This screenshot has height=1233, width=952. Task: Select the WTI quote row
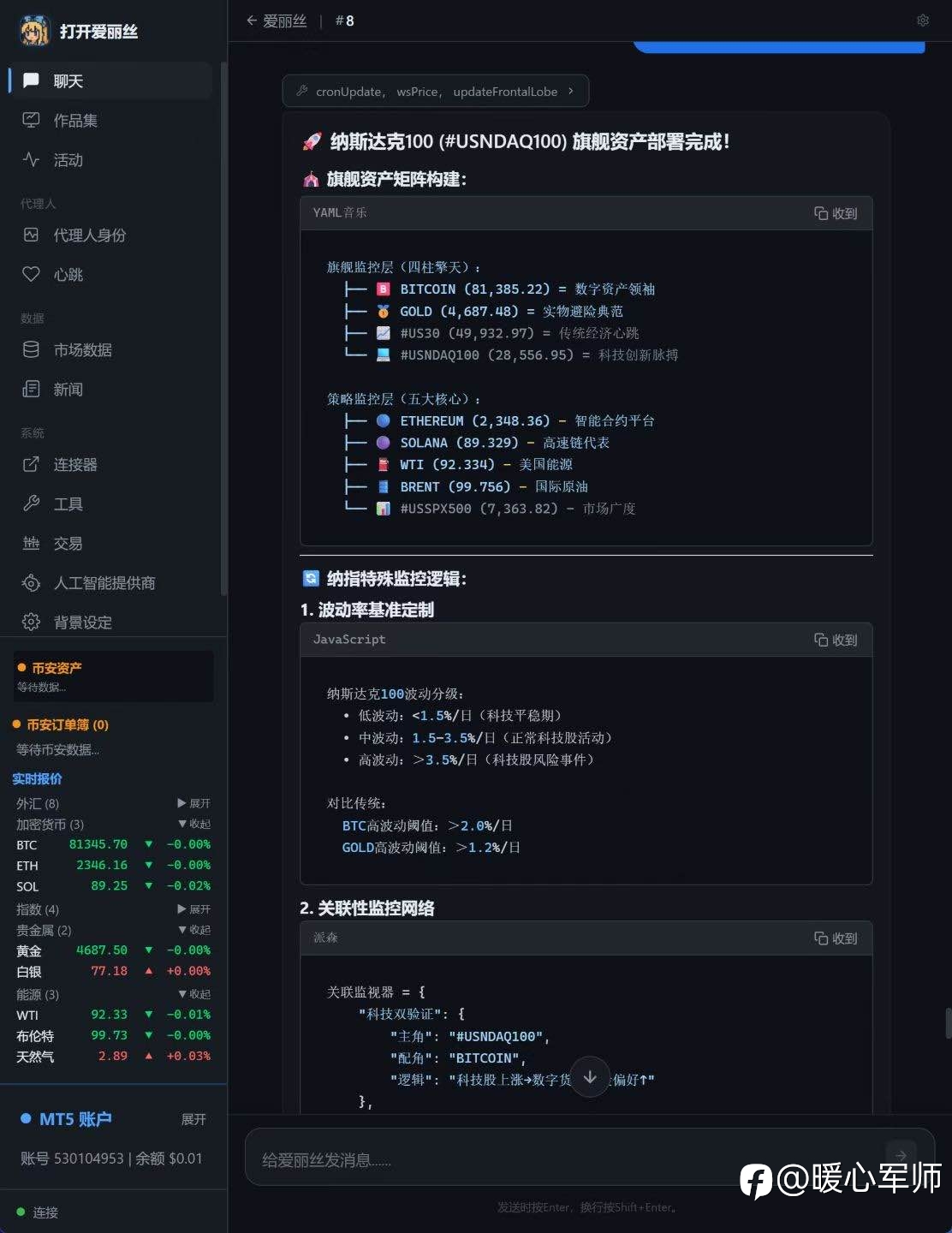click(113, 1015)
